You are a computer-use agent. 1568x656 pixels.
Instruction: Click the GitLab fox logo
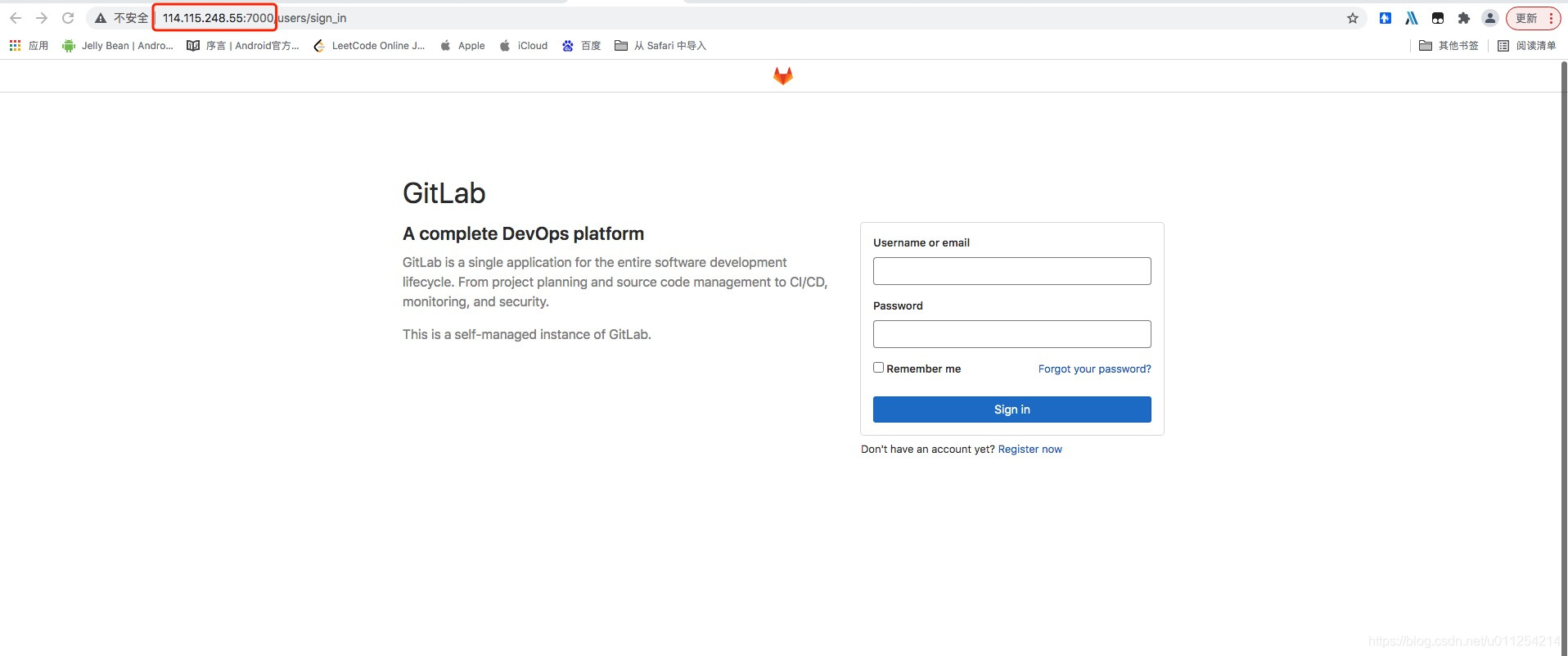tap(783, 76)
